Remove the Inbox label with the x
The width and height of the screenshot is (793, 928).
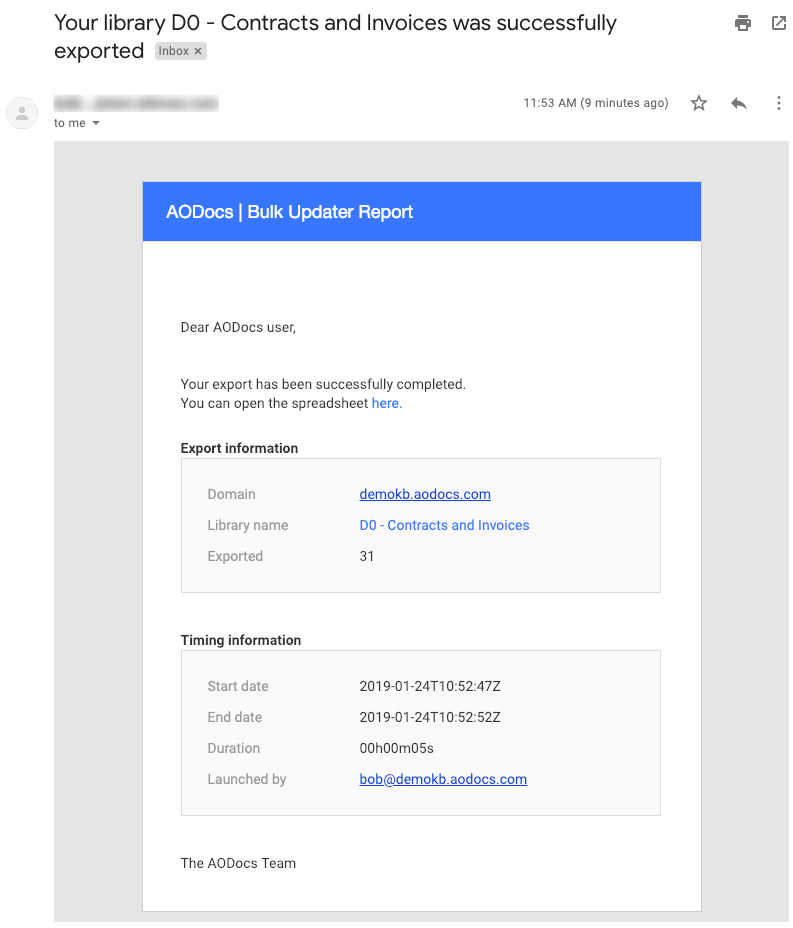pos(198,51)
